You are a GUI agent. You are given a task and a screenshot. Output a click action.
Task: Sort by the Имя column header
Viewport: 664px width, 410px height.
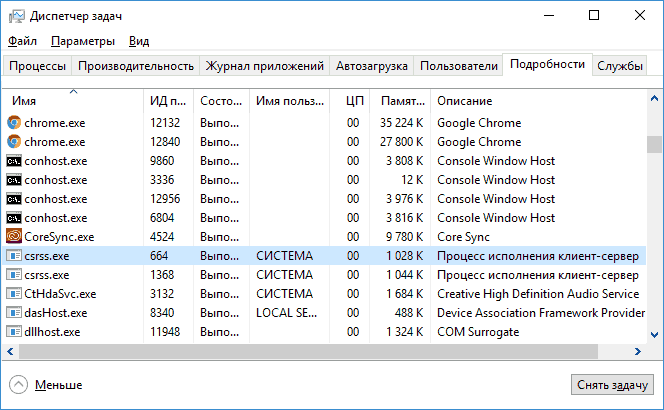(73, 101)
